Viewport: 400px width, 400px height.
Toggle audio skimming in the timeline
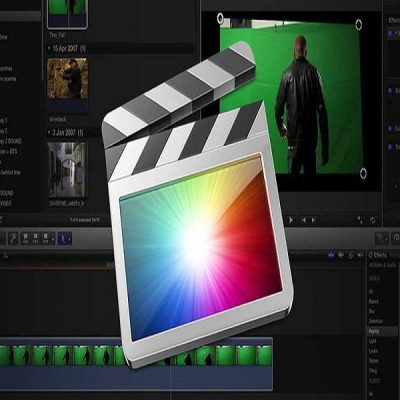[x=341, y=255]
